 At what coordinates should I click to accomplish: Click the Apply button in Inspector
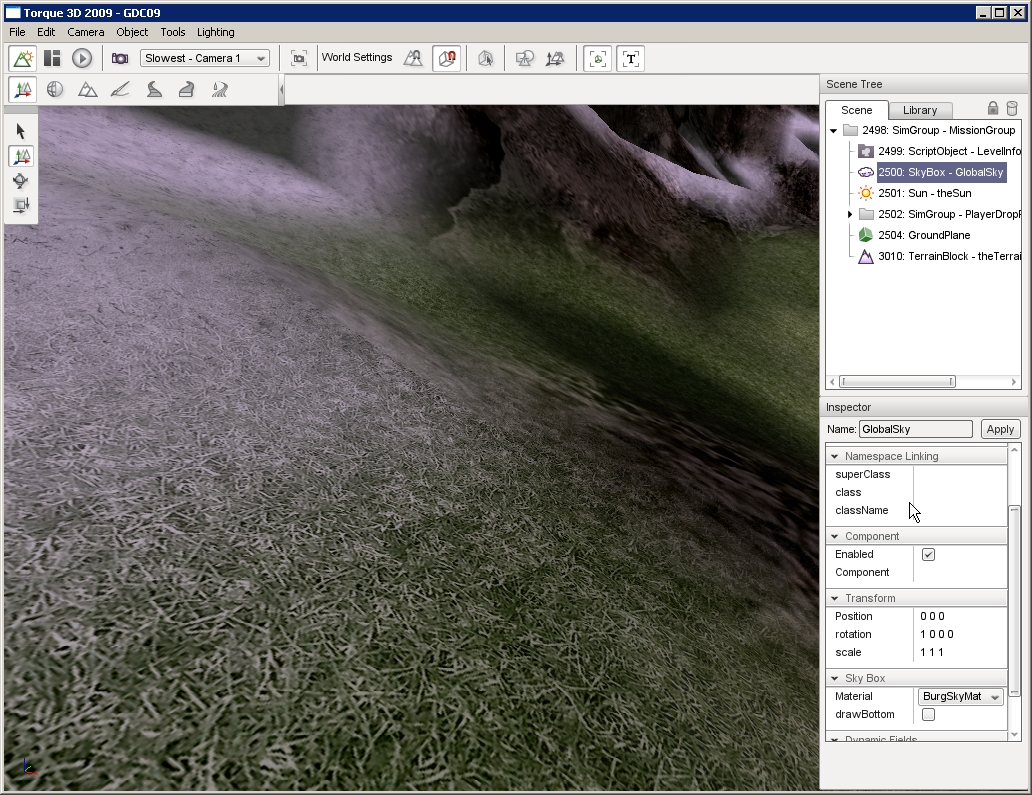pos(1000,428)
